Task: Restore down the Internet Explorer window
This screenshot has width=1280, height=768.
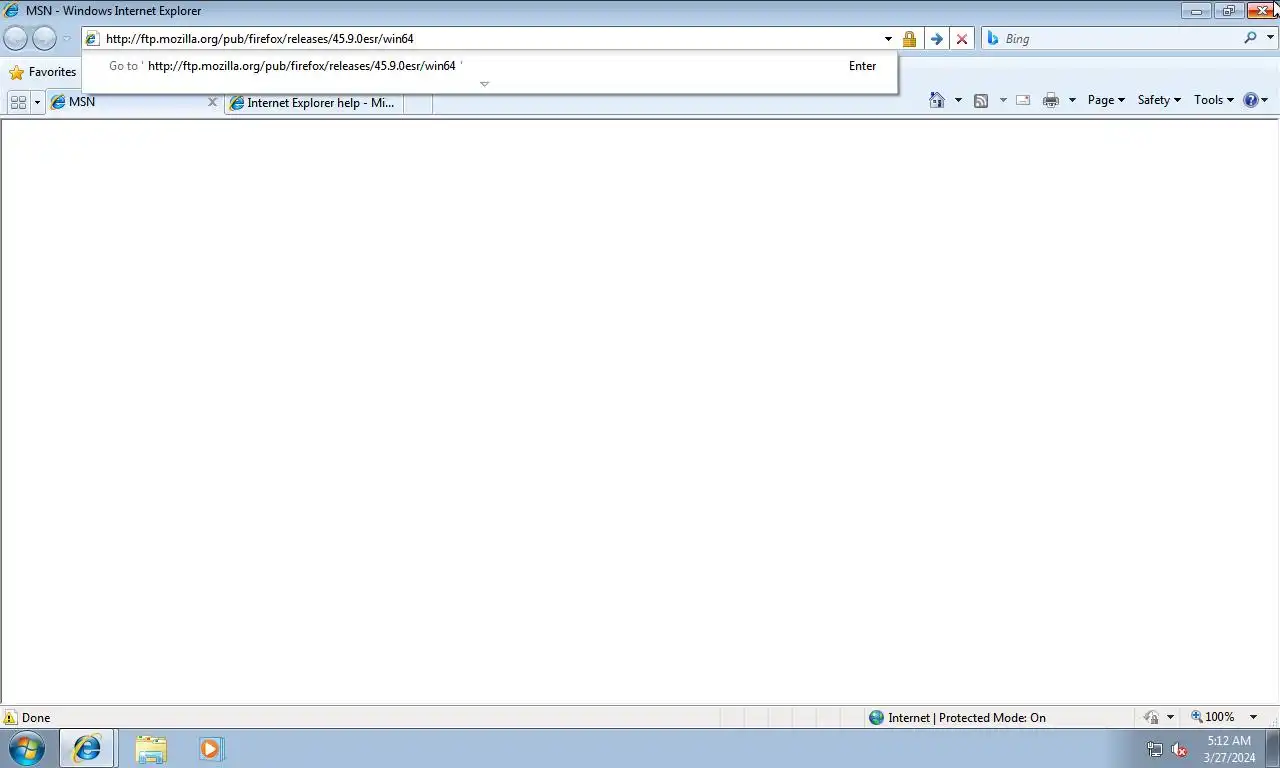Action: tap(1229, 11)
